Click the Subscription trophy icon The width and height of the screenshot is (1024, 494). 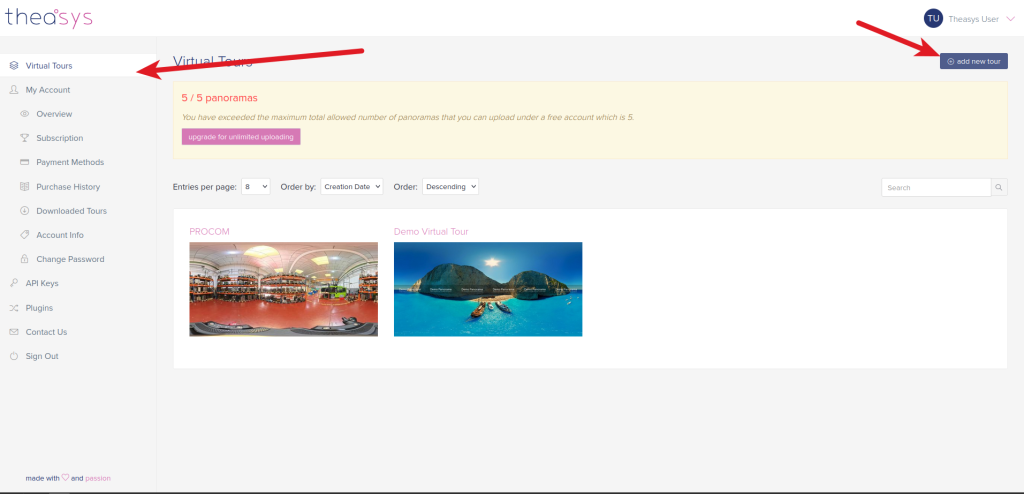point(25,138)
